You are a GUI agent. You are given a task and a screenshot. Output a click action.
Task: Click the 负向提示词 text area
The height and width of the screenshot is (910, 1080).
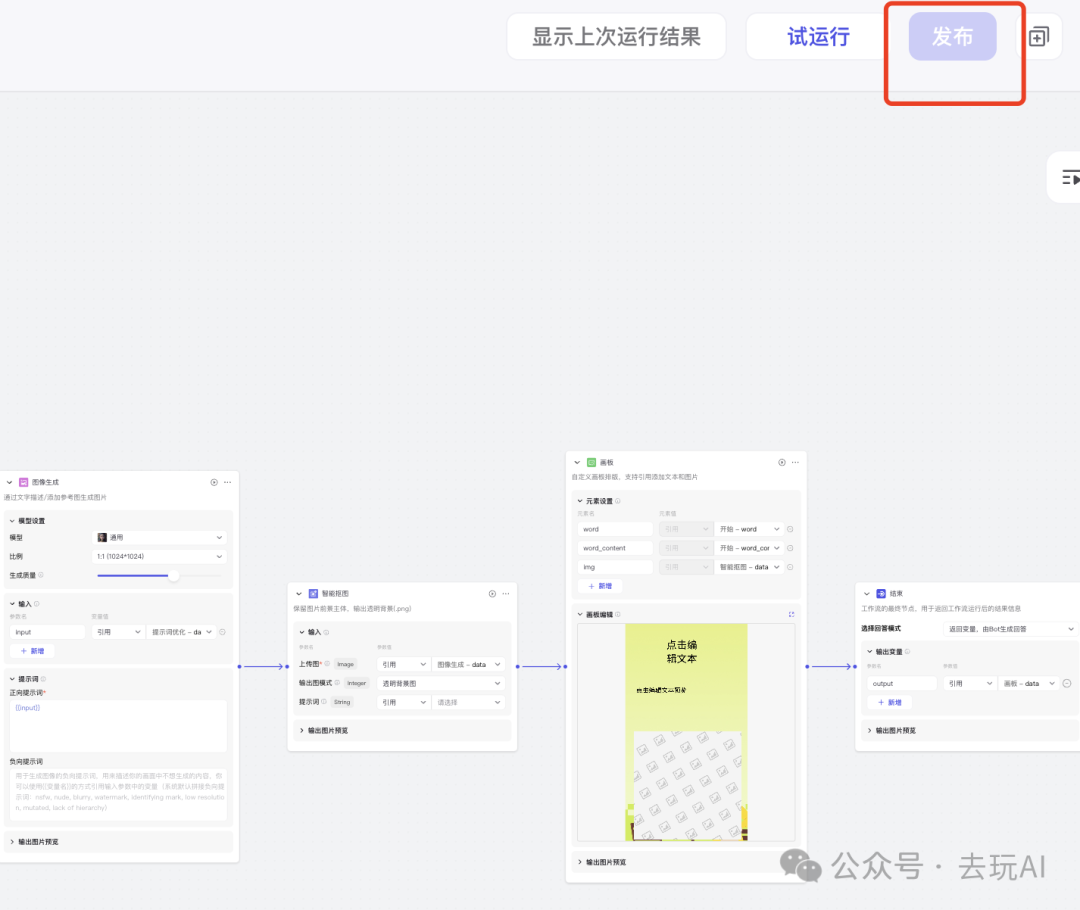tap(118, 795)
